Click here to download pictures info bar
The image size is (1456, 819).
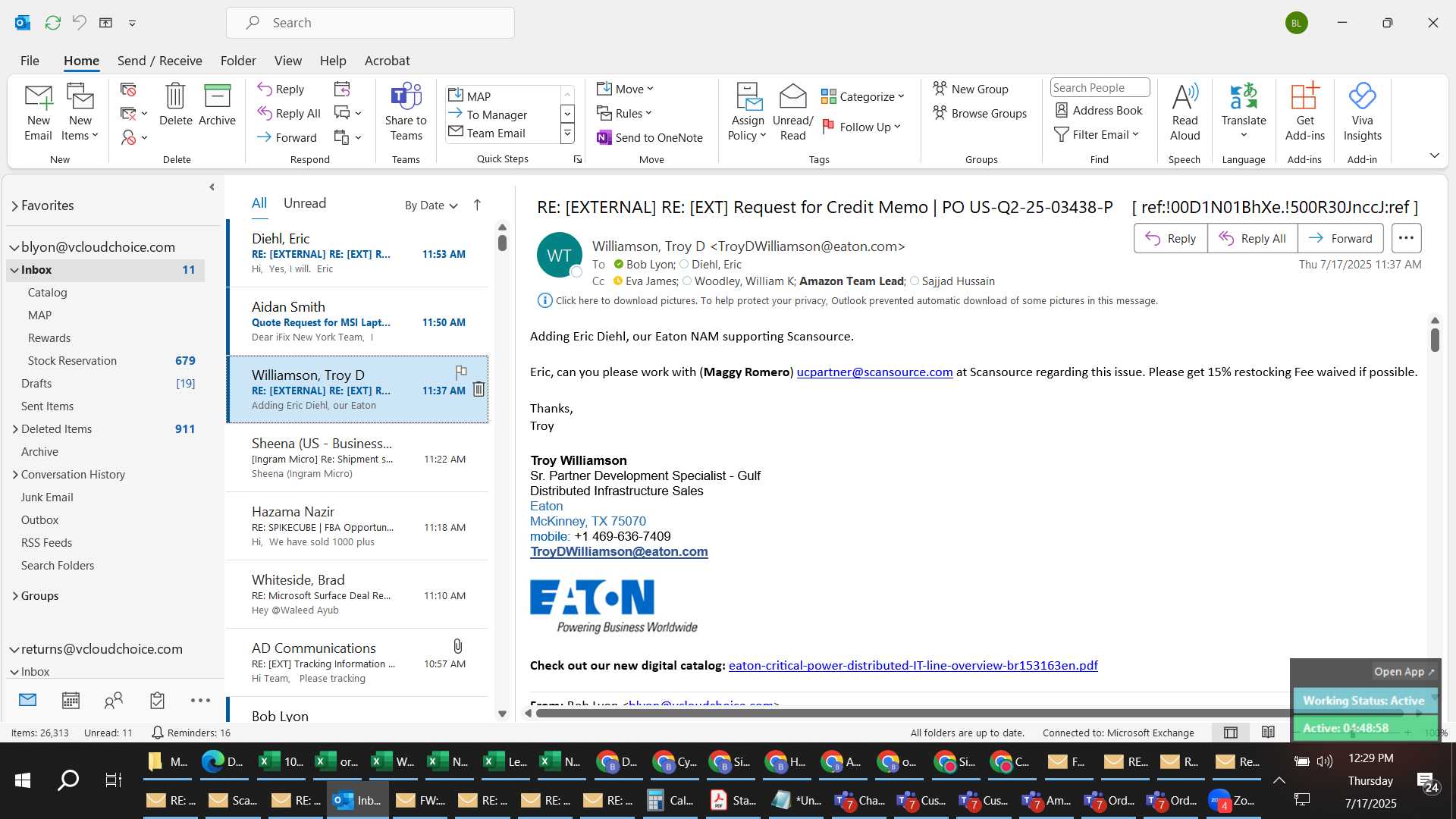pyautogui.click(x=848, y=300)
